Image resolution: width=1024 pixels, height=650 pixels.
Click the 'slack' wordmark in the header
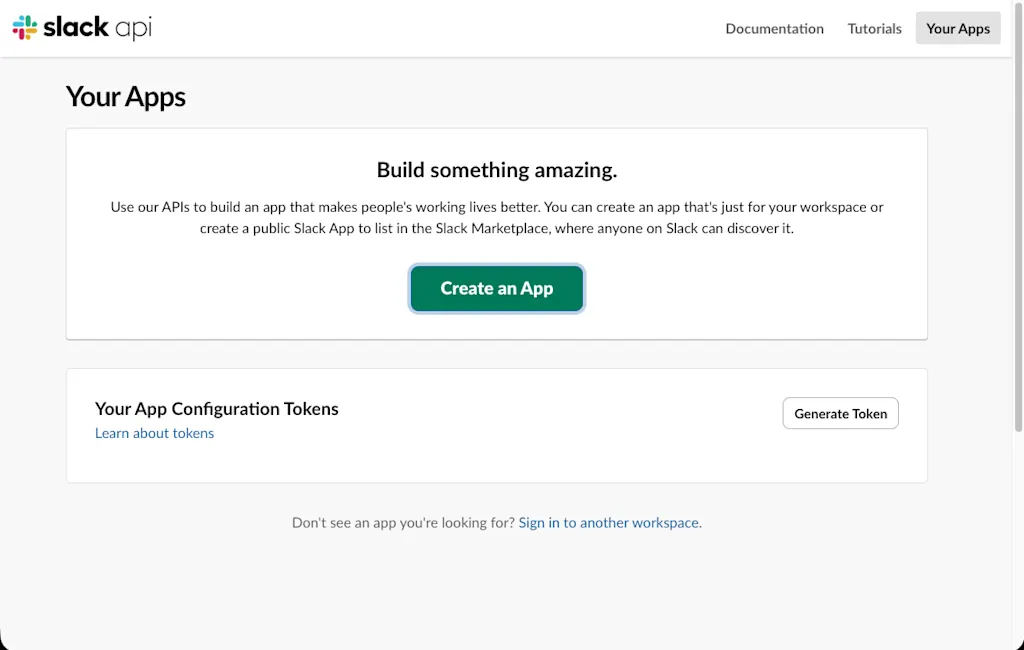tap(76, 27)
